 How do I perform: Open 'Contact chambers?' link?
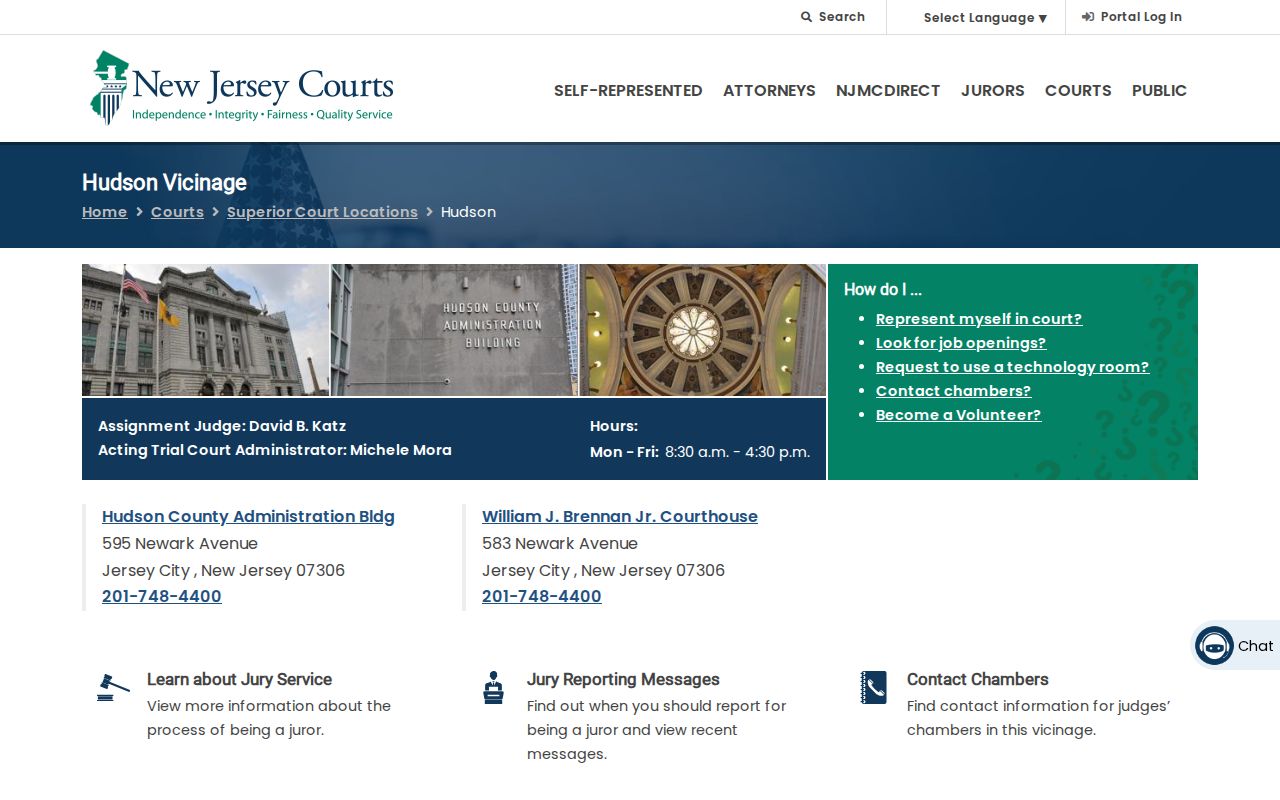pyautogui.click(x=953, y=391)
